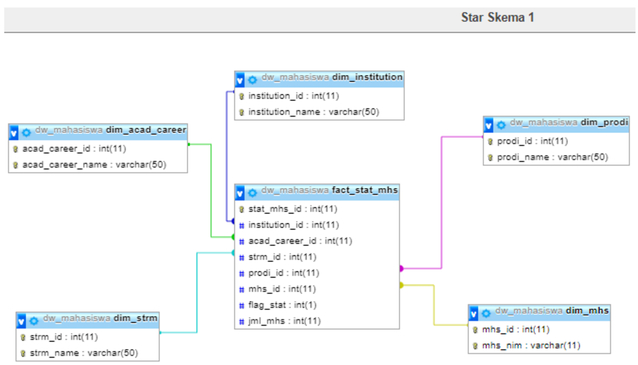Open the gear options on dim_strm

pyautogui.click(x=34, y=321)
